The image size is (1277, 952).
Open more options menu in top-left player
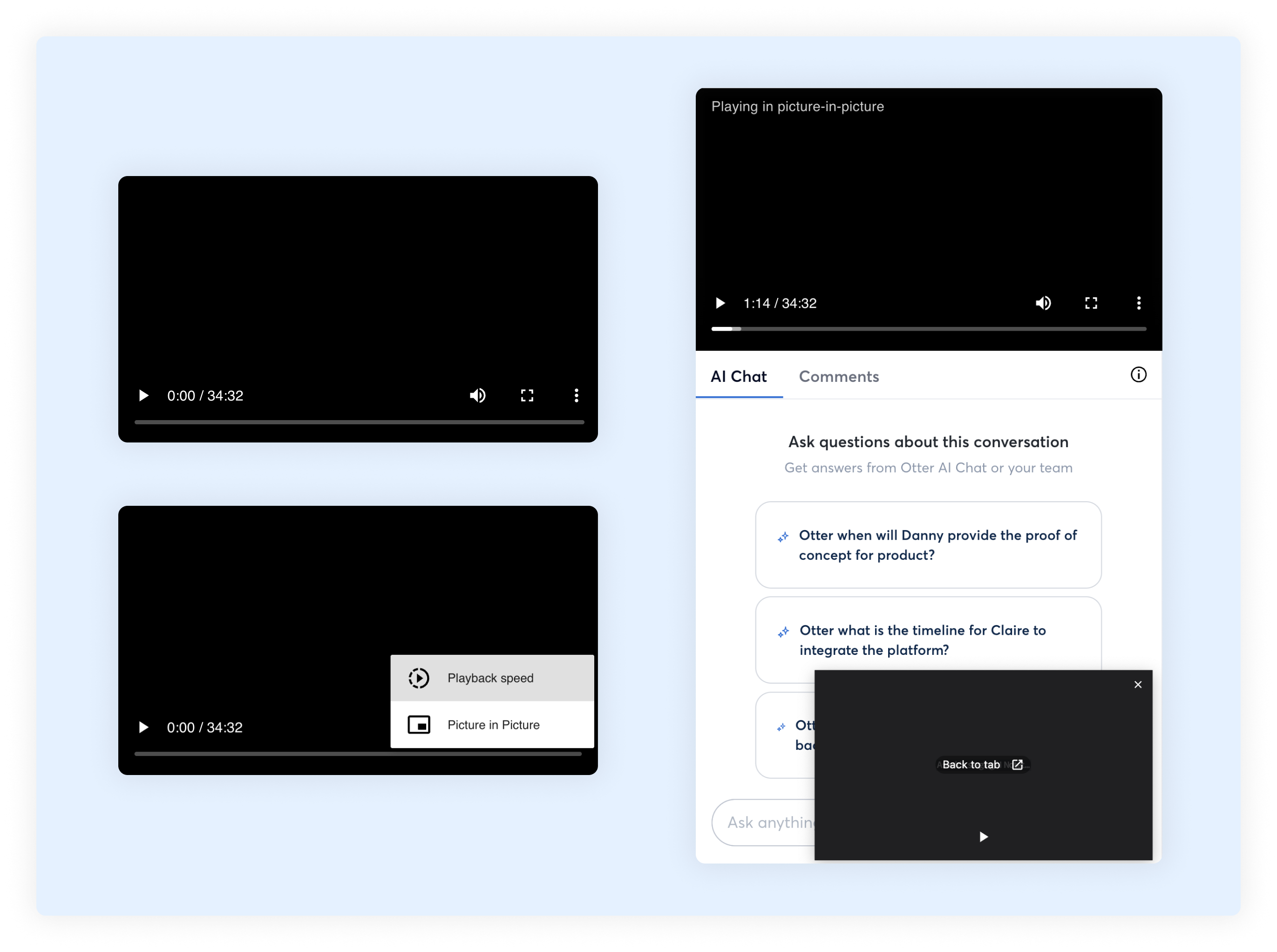pyautogui.click(x=576, y=395)
